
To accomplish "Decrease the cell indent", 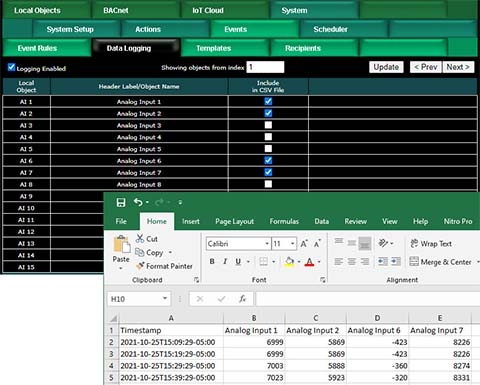I will click(x=383, y=261).
